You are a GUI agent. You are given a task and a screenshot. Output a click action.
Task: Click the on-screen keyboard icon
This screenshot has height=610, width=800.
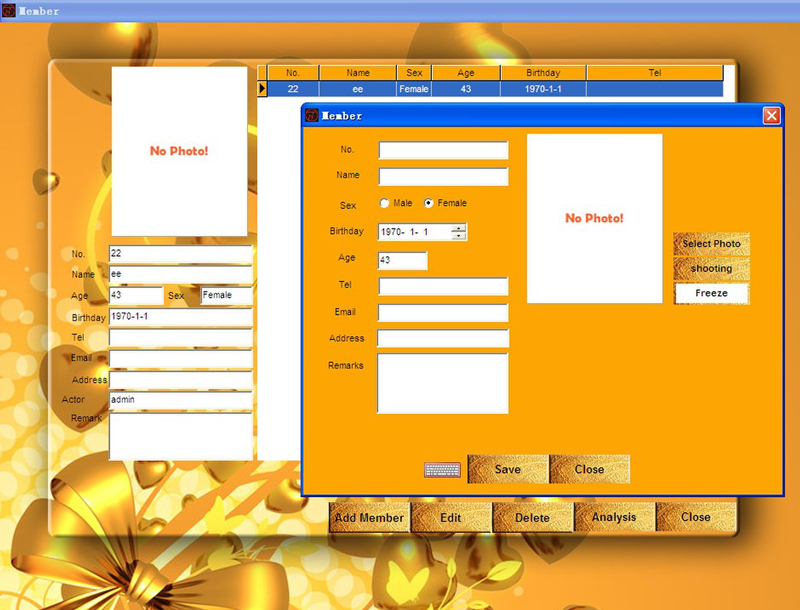tap(442, 470)
